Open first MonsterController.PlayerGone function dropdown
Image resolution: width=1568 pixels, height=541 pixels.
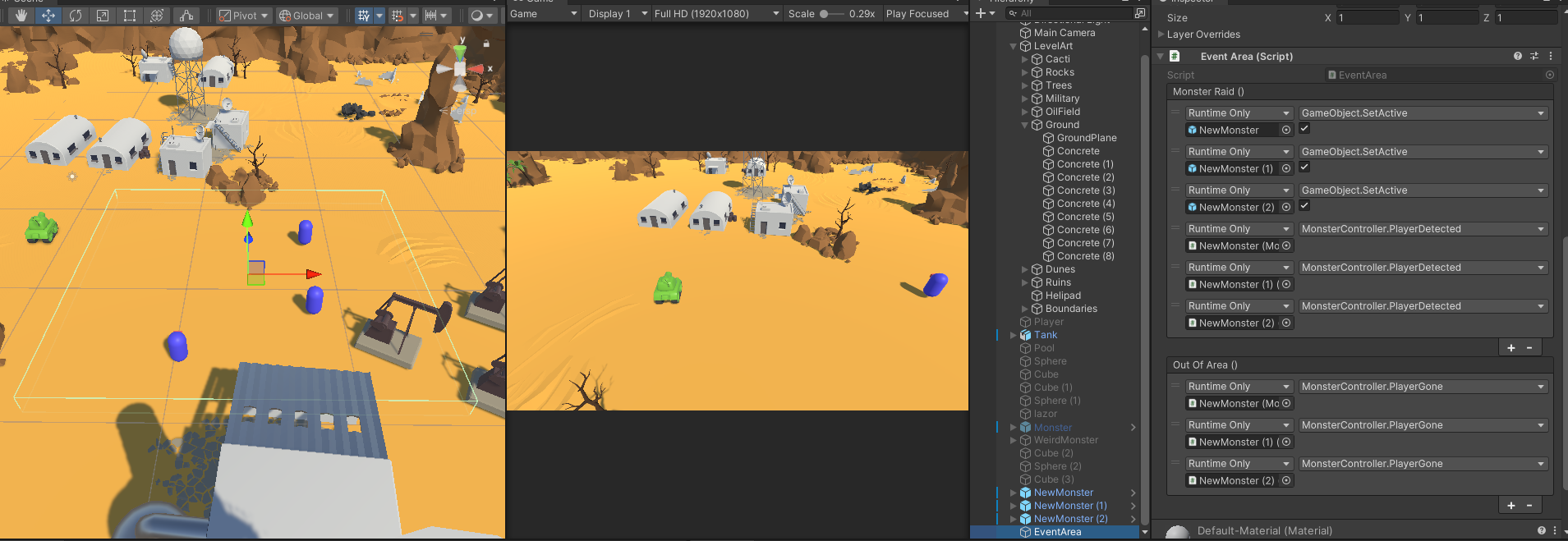point(1423,387)
